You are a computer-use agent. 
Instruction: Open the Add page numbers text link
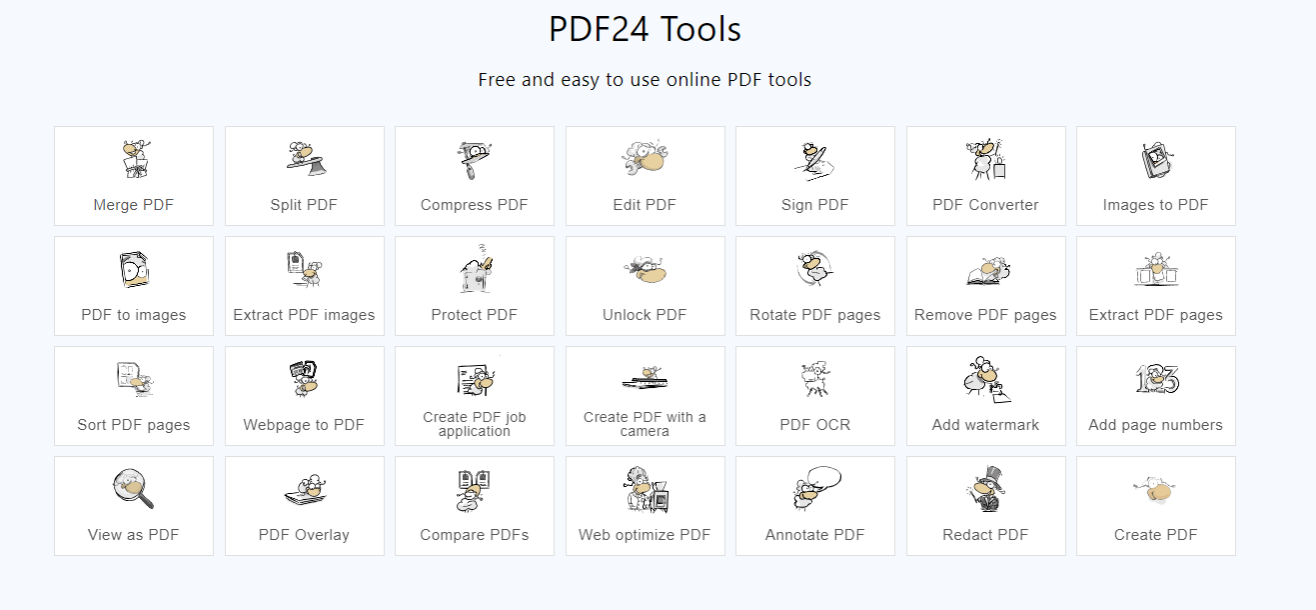coord(1156,425)
